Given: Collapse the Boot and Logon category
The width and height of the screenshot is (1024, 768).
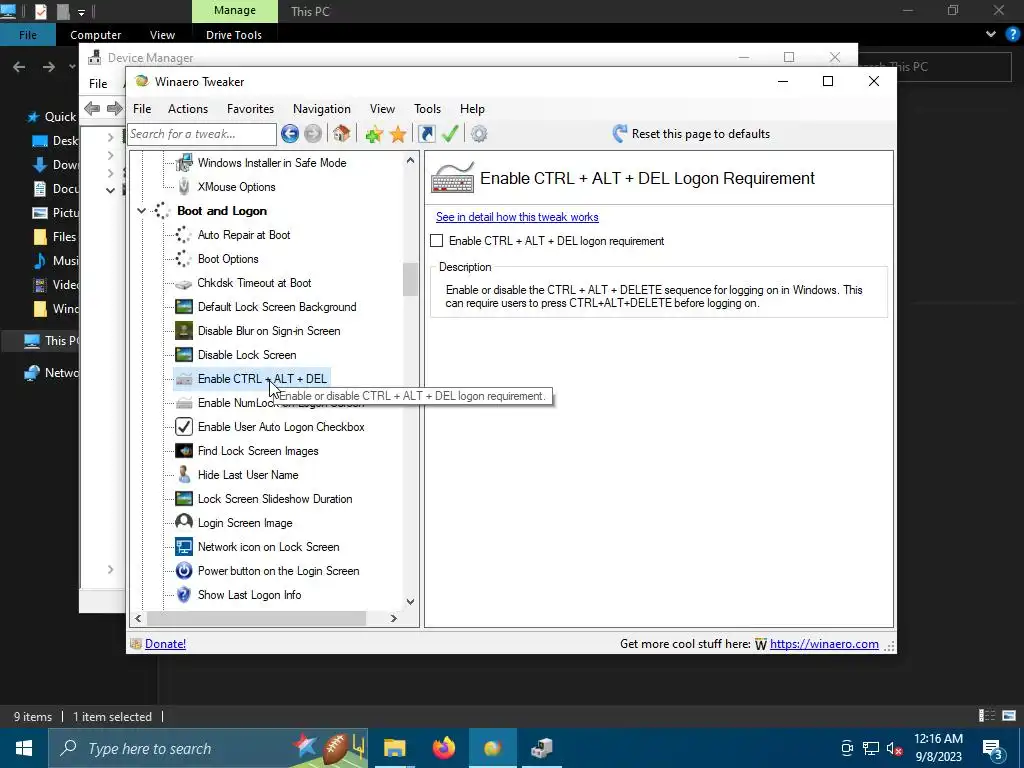Looking at the screenshot, I should [x=141, y=211].
